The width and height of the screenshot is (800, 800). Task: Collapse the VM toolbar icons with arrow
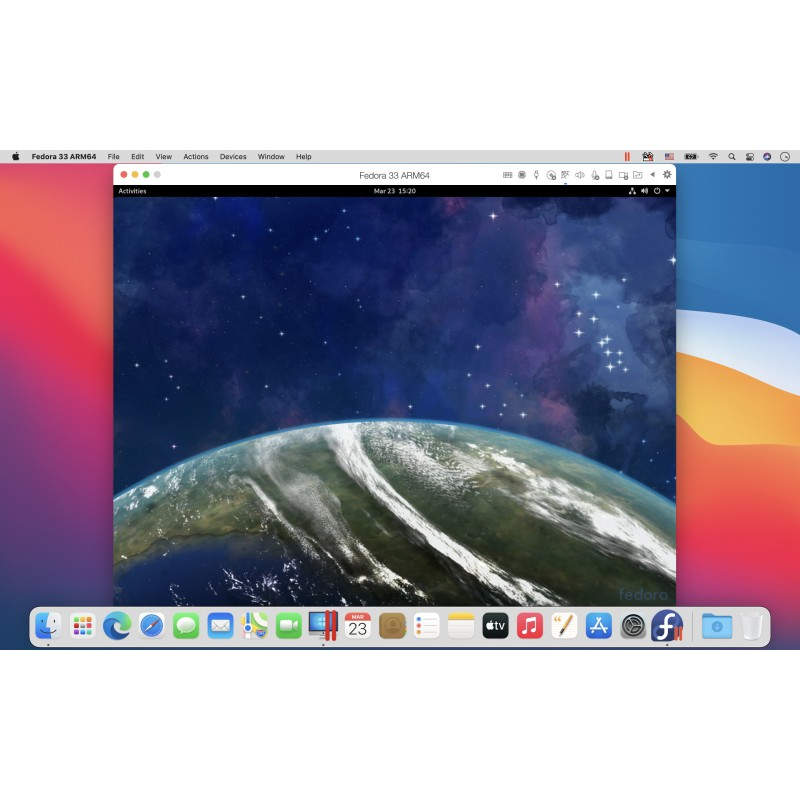point(652,175)
